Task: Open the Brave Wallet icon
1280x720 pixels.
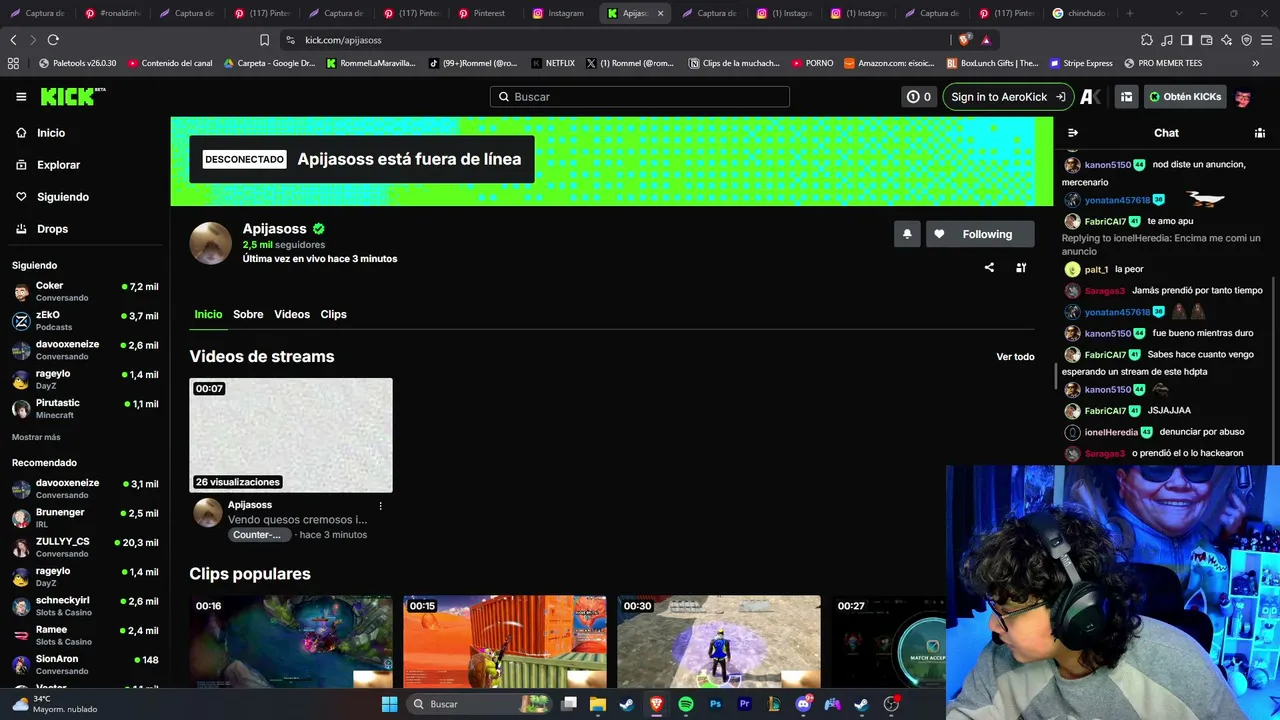Action: (1207, 40)
